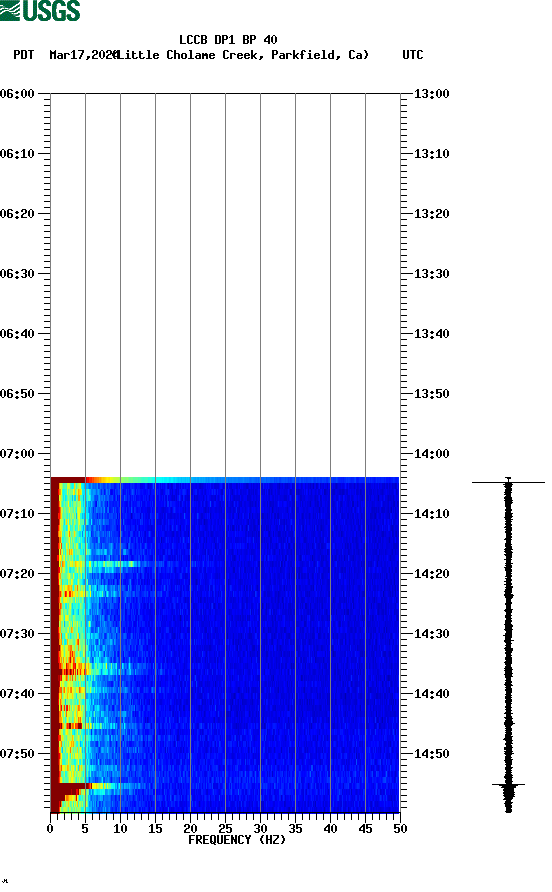Click the 5 Hz frequency tick label
552x892 pixels.
[x=85, y=829]
